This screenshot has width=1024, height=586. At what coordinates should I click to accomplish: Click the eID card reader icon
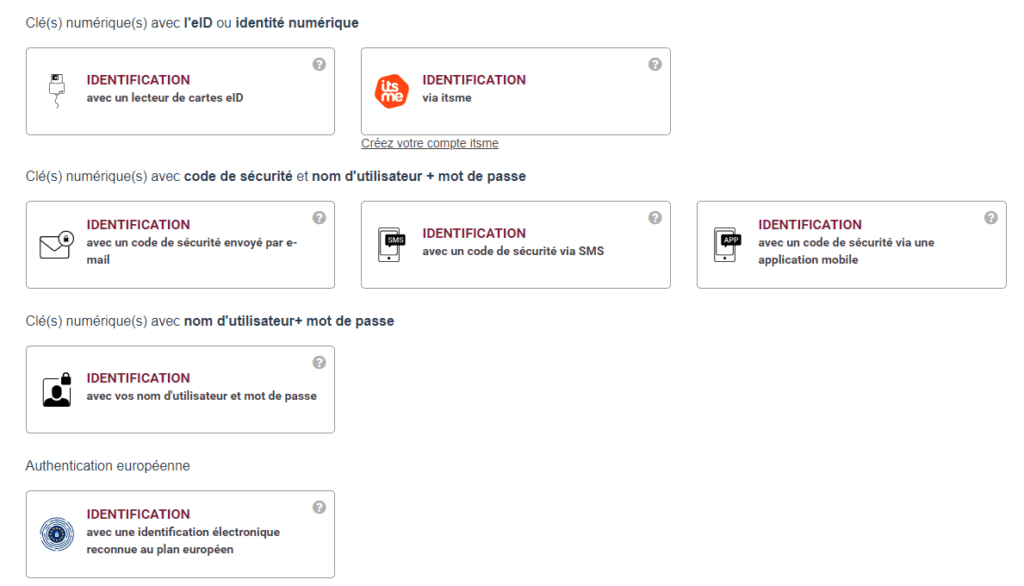point(57,91)
